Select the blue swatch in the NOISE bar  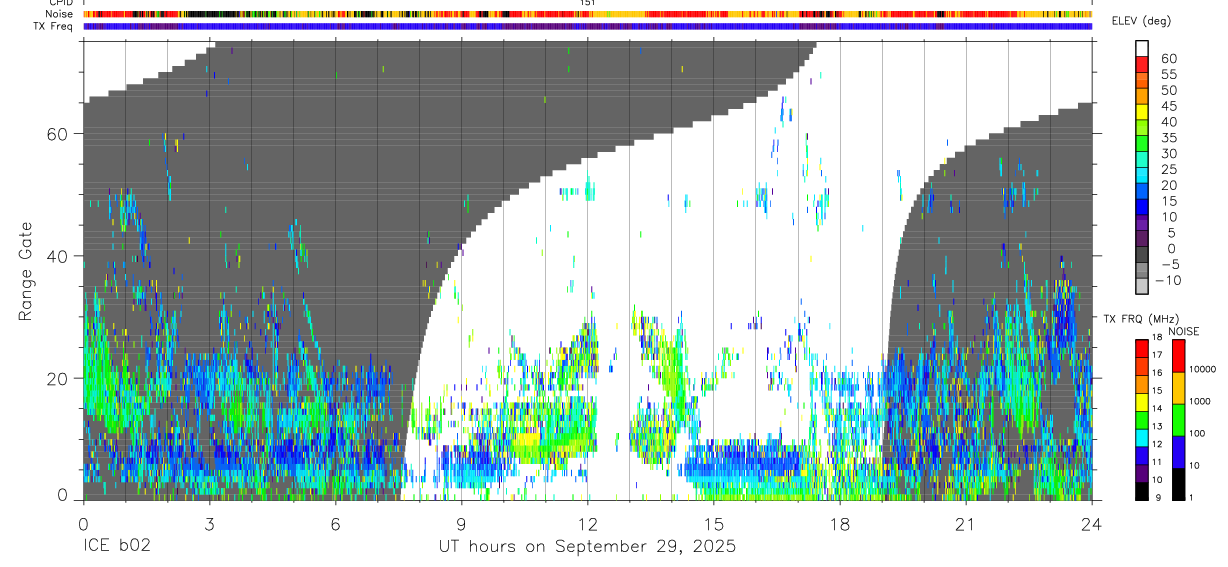pyautogui.click(x=1178, y=452)
